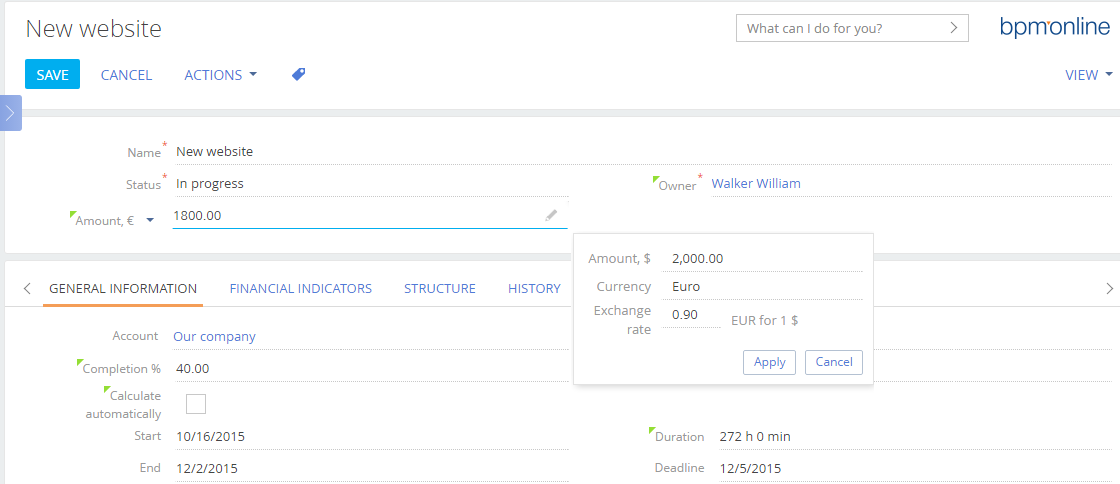Click the pencil edit icon in Amount field
The height and width of the screenshot is (484, 1120).
pos(551,215)
